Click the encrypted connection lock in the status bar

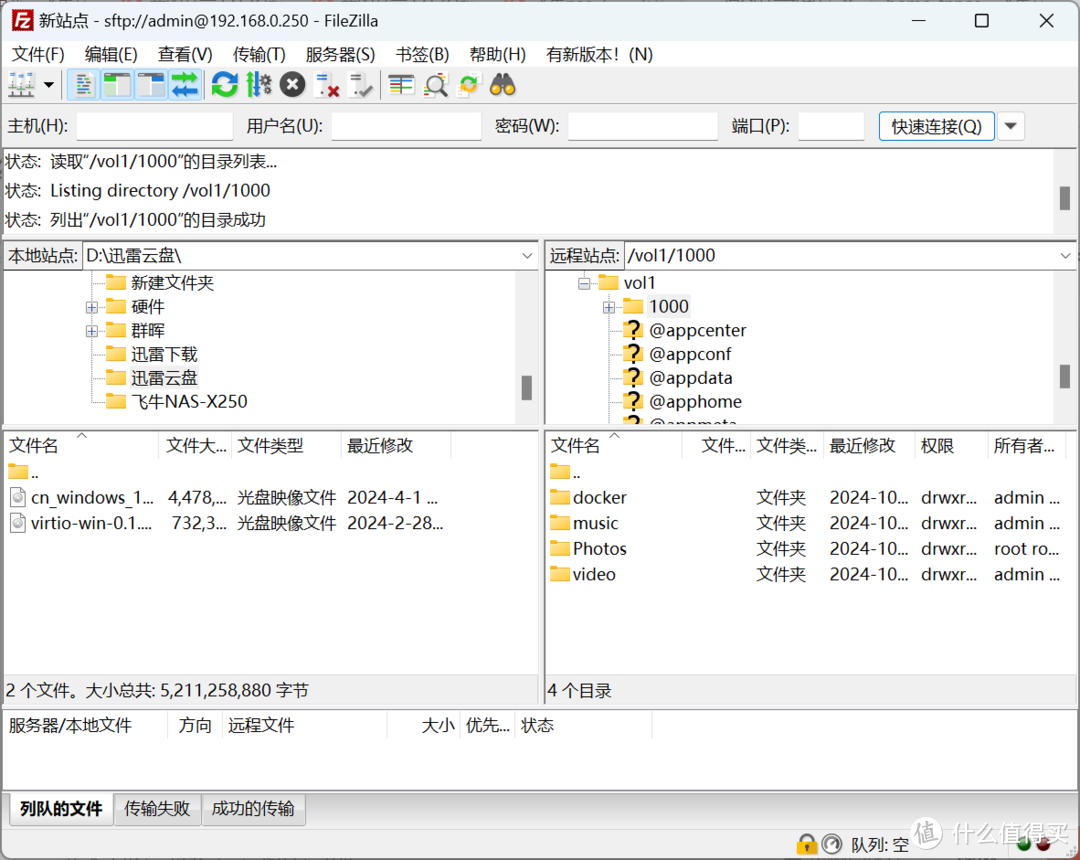pyautogui.click(x=806, y=843)
